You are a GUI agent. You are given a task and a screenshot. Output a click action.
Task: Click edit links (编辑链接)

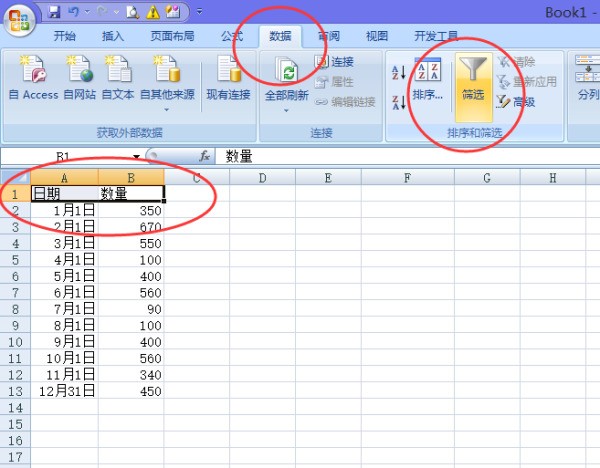click(345, 102)
